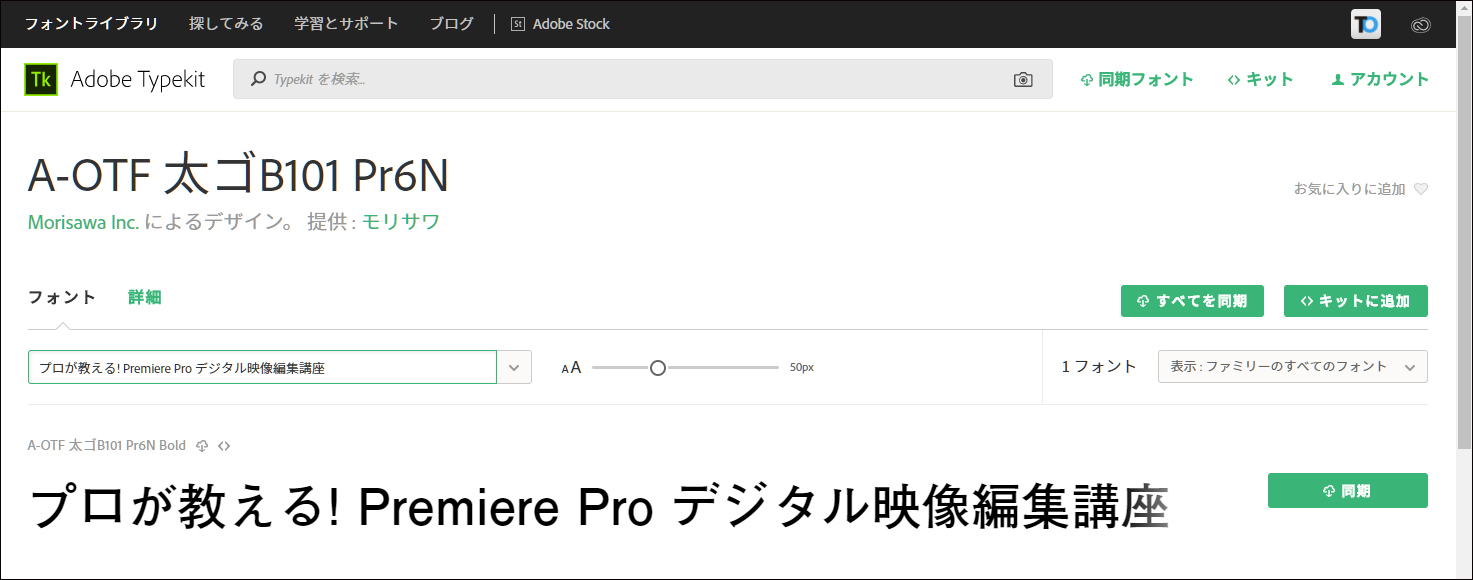Select the フォント tab

62,297
